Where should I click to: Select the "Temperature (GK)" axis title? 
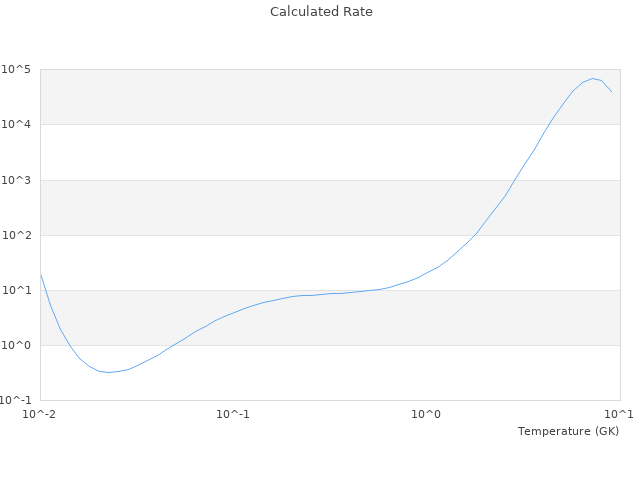coord(568,431)
